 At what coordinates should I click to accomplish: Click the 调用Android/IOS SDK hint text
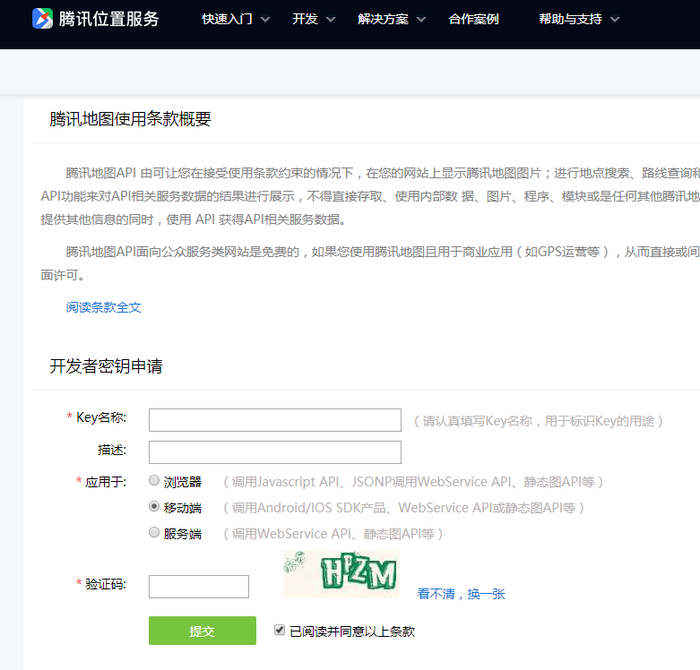(x=404, y=508)
